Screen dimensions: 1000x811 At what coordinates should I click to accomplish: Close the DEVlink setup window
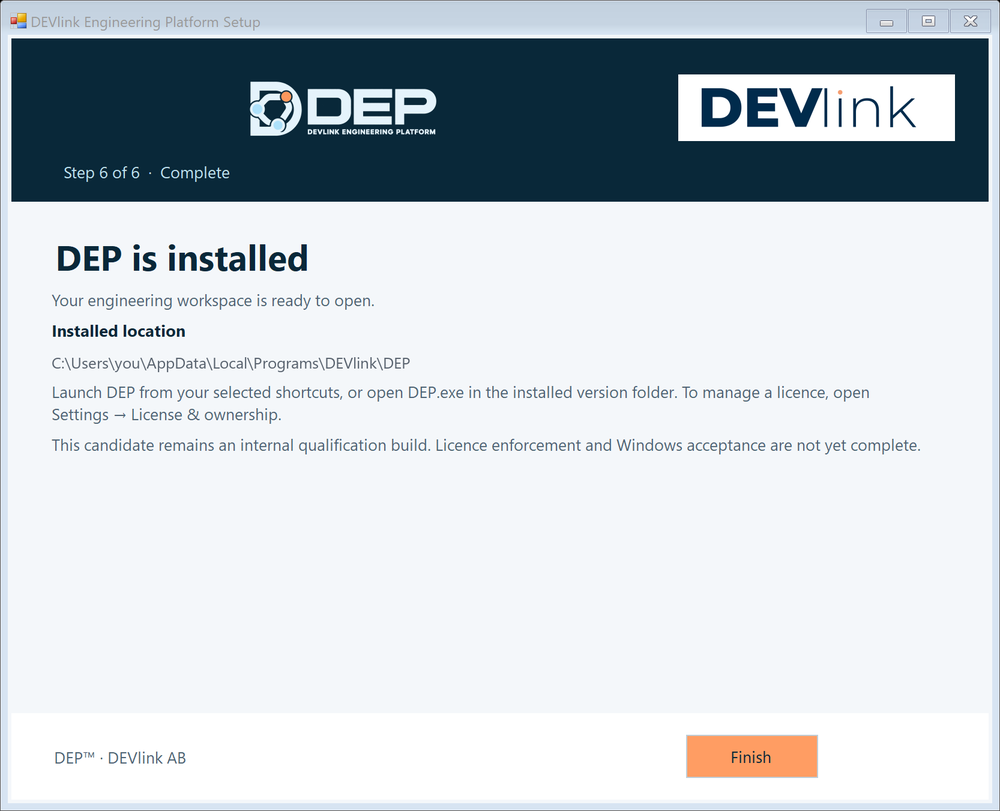click(x=970, y=22)
